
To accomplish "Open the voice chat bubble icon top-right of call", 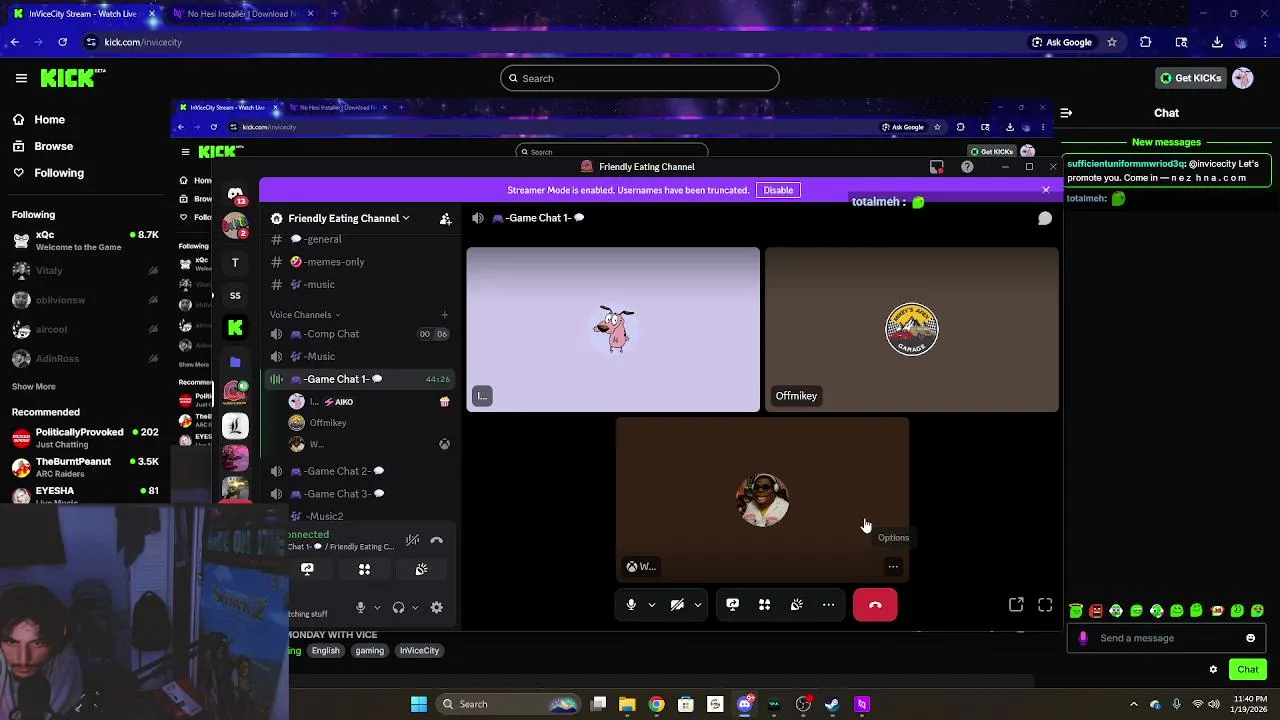I will [x=1045, y=218].
